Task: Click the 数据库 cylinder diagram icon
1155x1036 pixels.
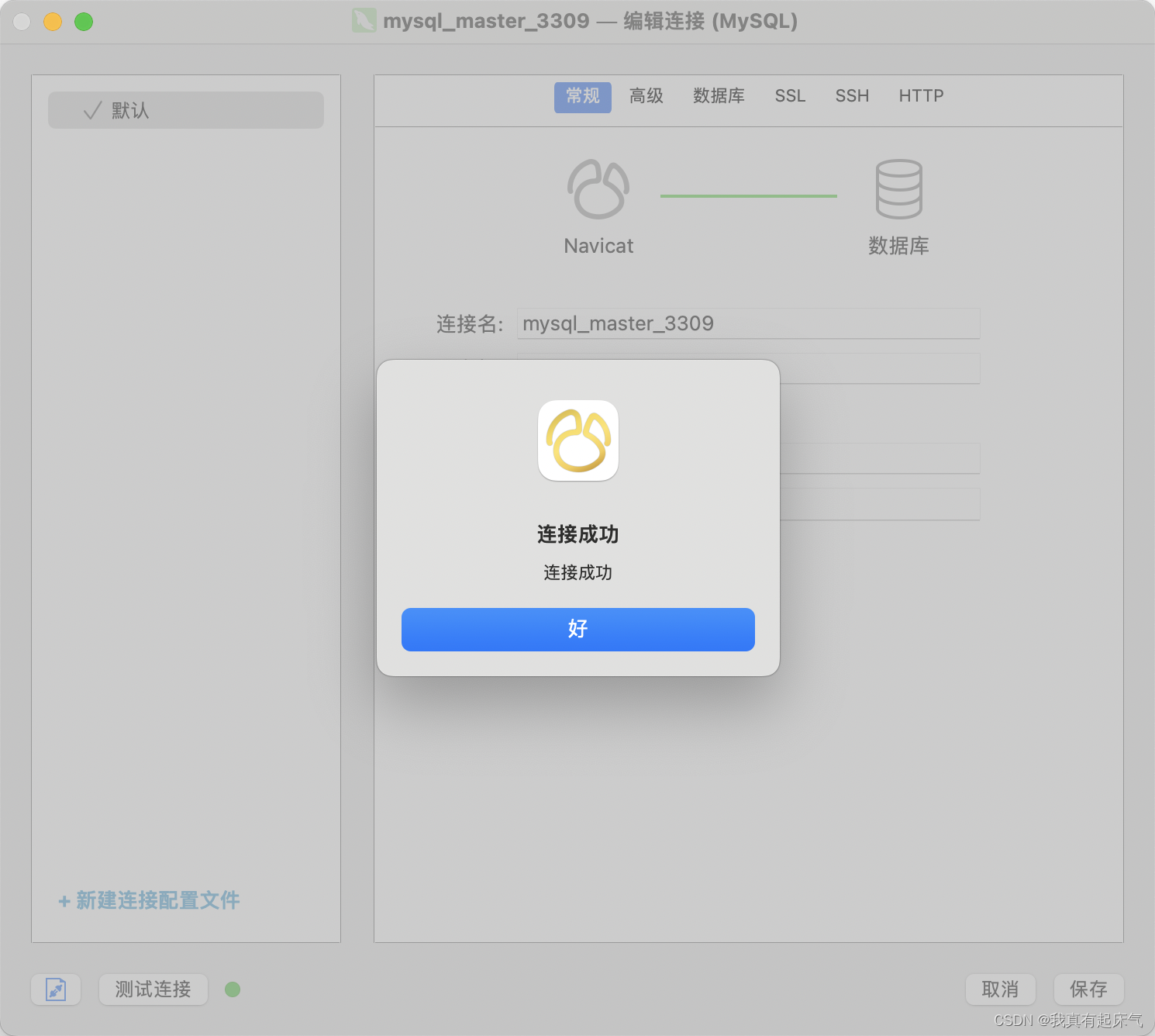Action: tap(899, 189)
